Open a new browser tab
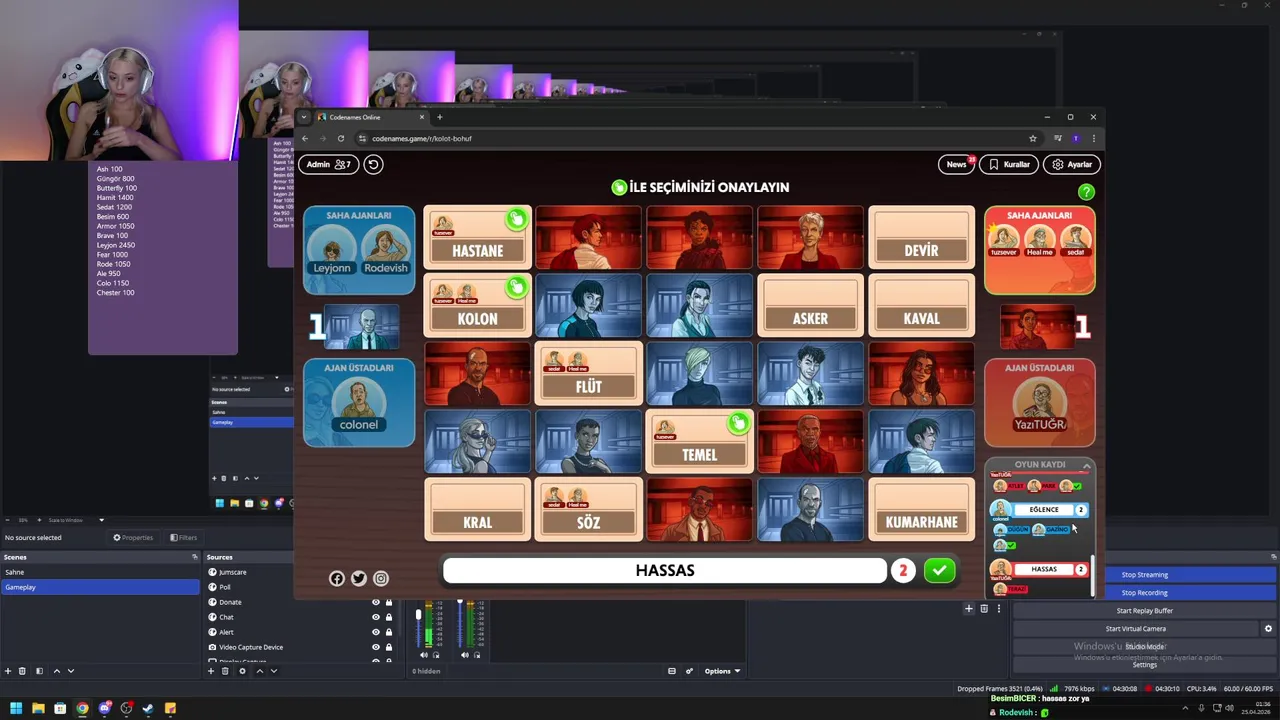The image size is (1280, 720). pyautogui.click(x=439, y=117)
